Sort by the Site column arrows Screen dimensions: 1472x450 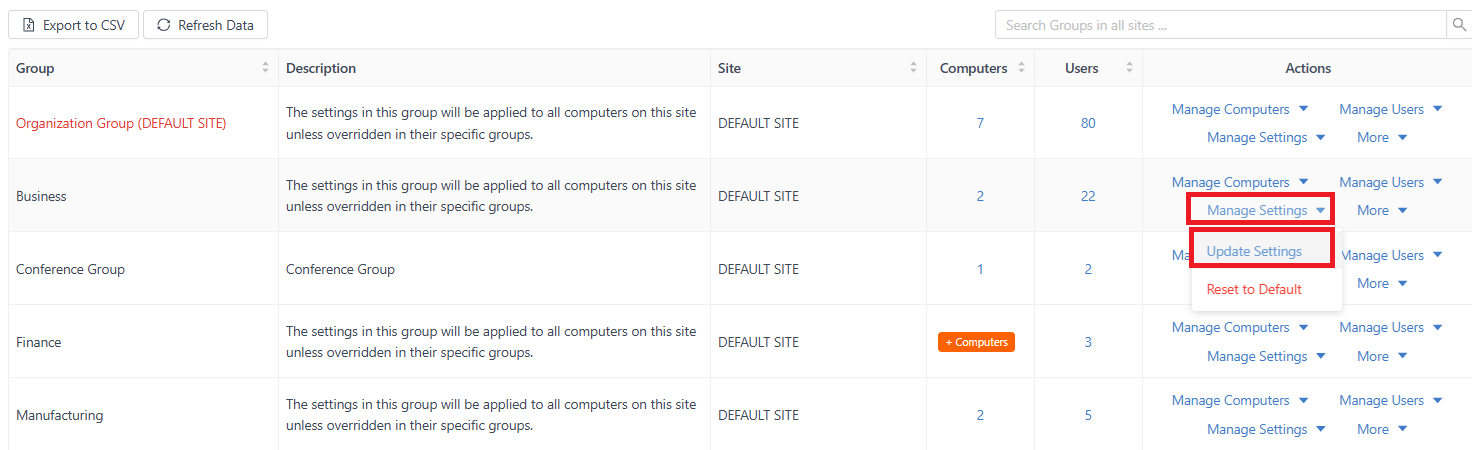[x=913, y=68]
